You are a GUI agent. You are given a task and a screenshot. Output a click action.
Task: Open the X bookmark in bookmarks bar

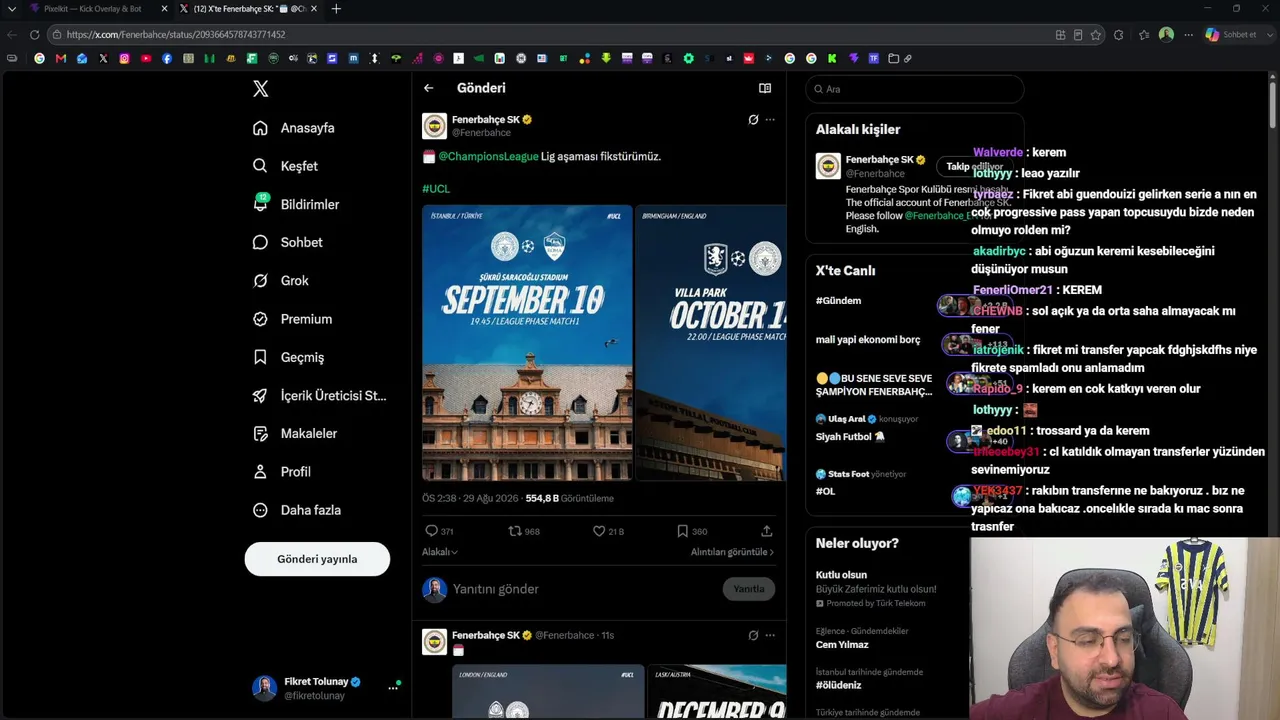click(x=103, y=59)
